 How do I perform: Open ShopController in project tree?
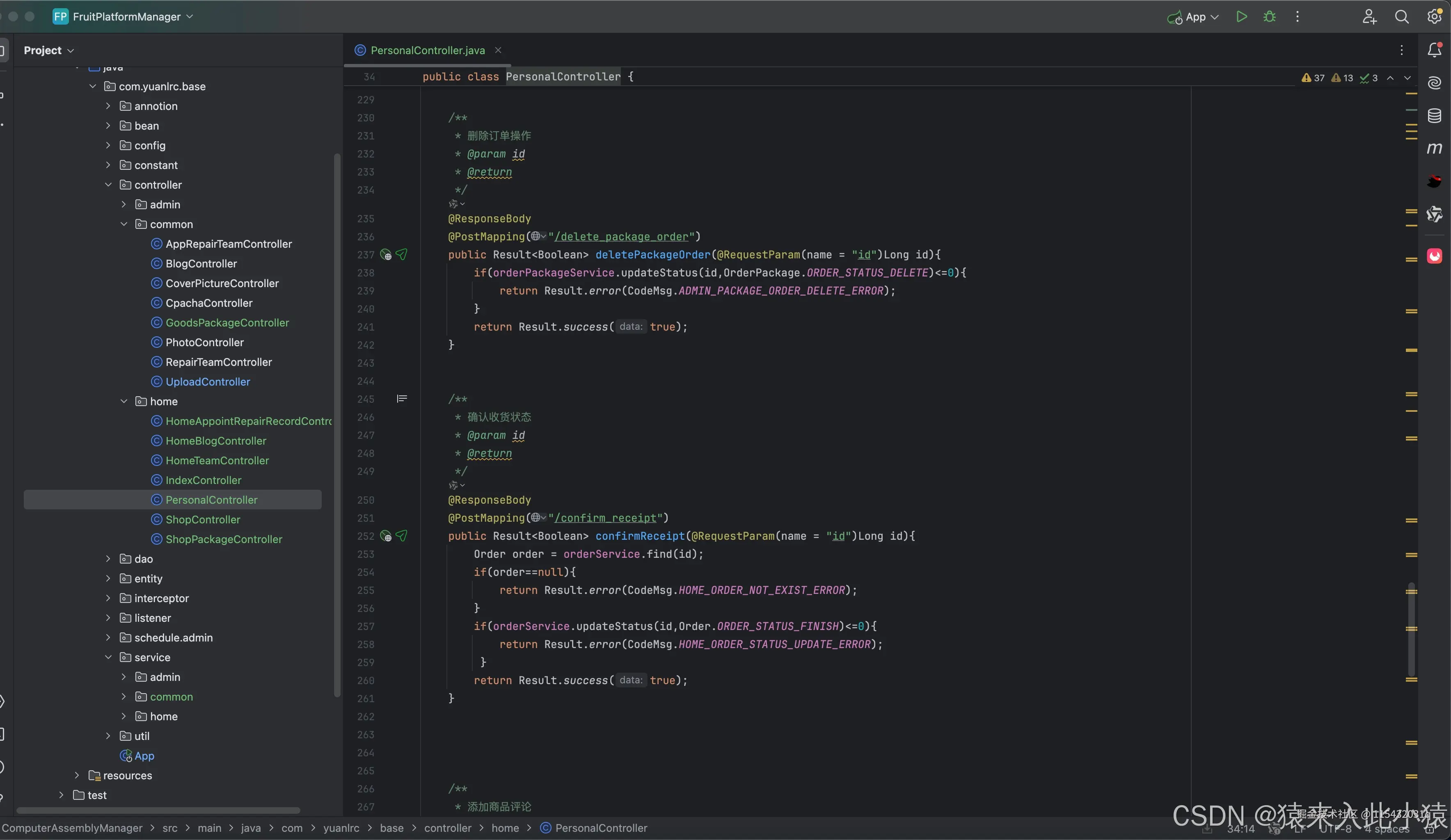pos(203,520)
